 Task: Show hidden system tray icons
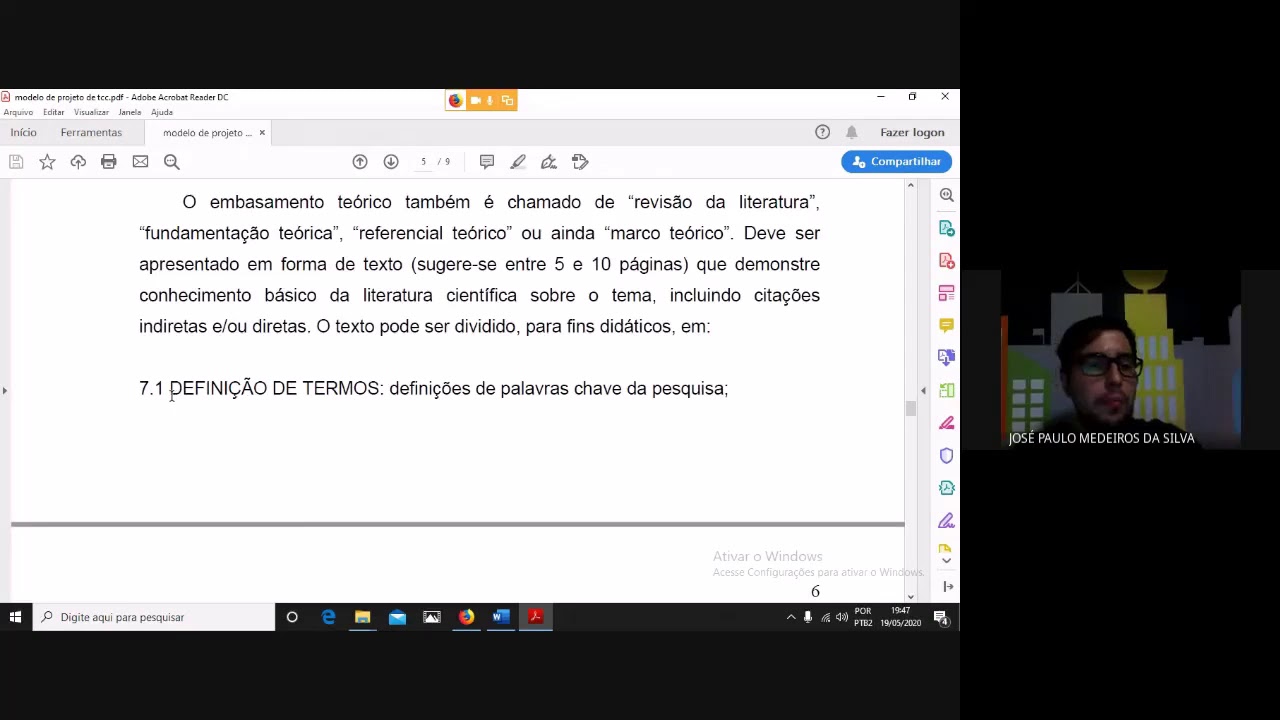791,617
